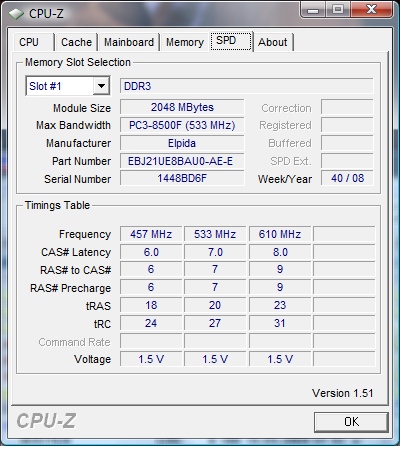This screenshot has width=400, height=450.
Task: Click the RAS# Precharge label
Action: (x=70, y=288)
